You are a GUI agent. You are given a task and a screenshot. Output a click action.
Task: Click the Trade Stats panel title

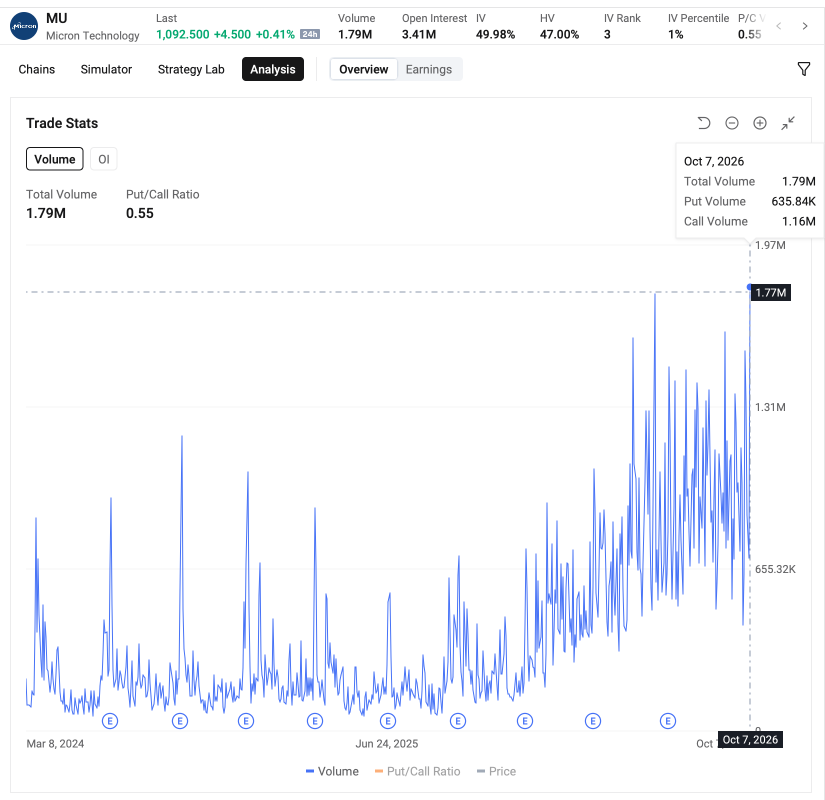(x=62, y=123)
